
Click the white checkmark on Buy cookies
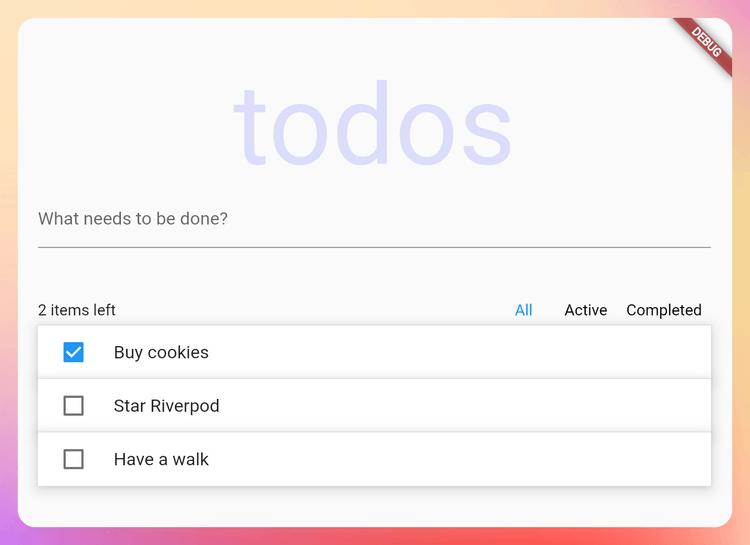click(x=73, y=353)
